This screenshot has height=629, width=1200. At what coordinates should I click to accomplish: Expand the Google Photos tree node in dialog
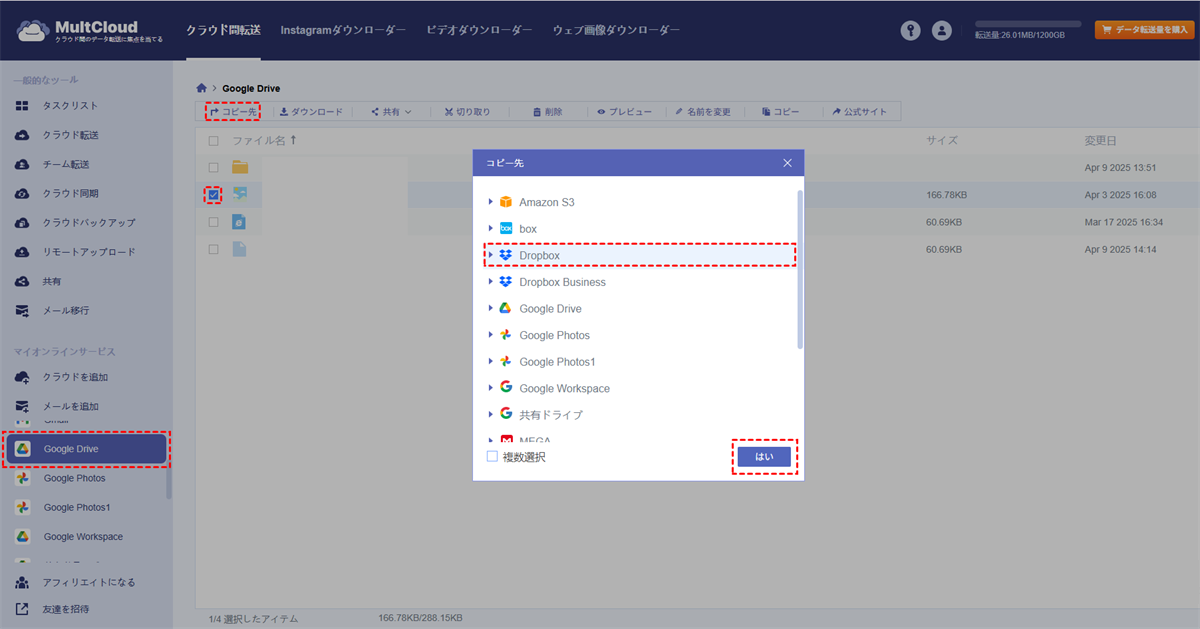[x=490, y=335]
